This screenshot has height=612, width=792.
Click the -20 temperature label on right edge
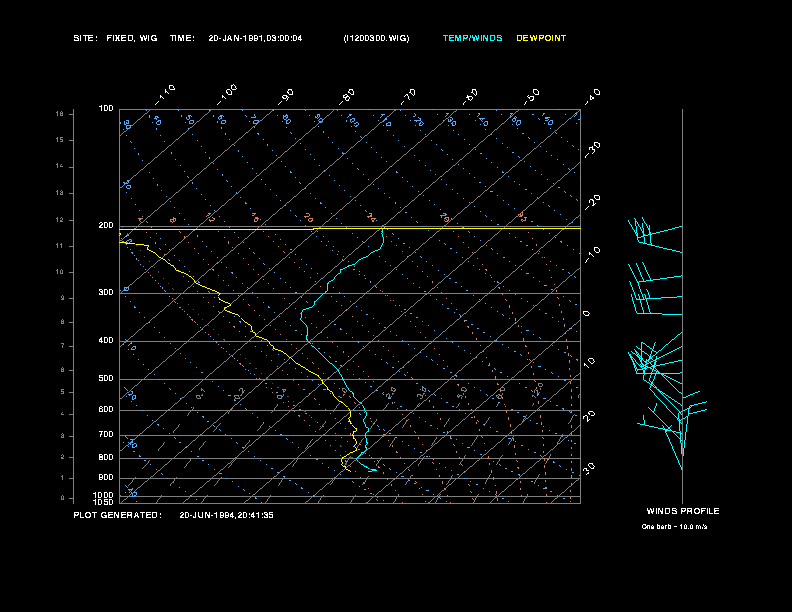[x=592, y=202]
